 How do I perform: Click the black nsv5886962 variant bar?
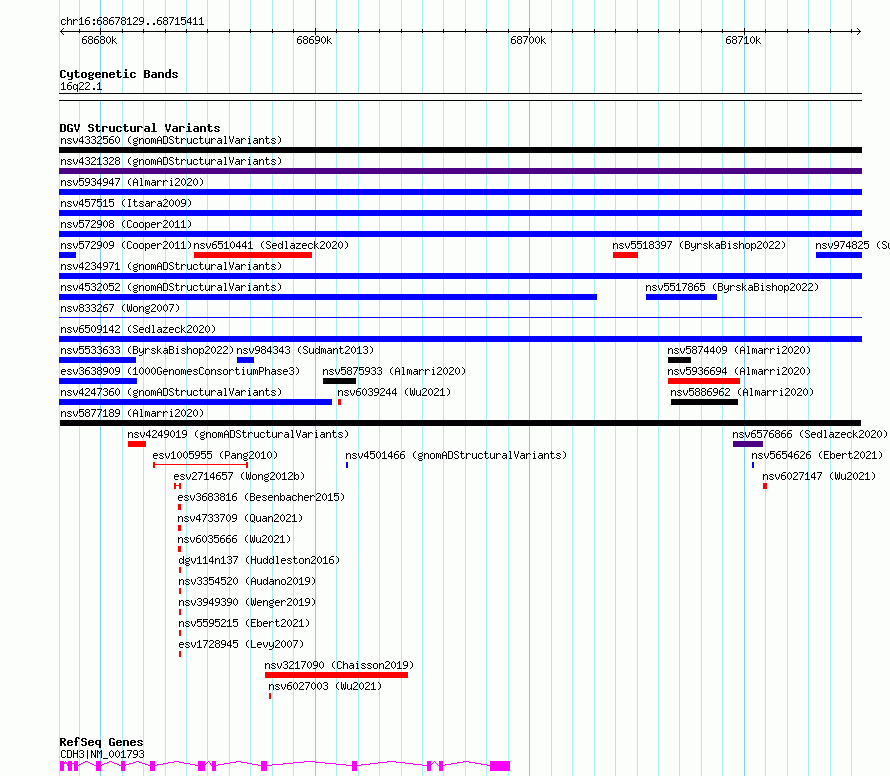pyautogui.click(x=704, y=402)
